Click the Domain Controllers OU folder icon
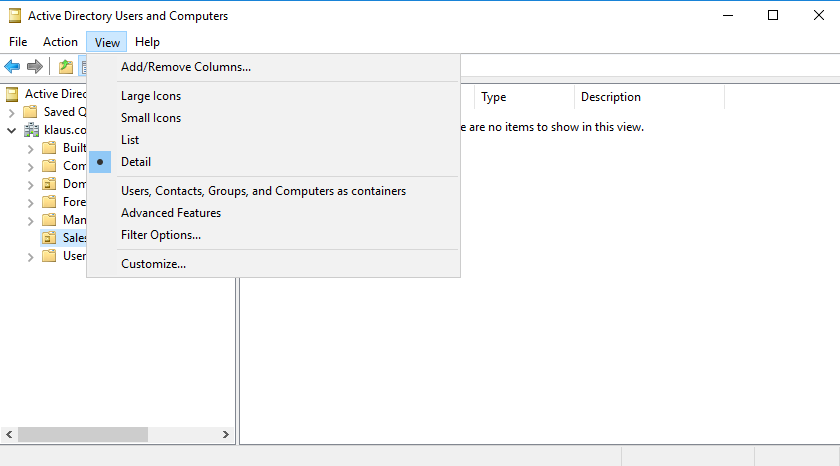 pyautogui.click(x=49, y=184)
